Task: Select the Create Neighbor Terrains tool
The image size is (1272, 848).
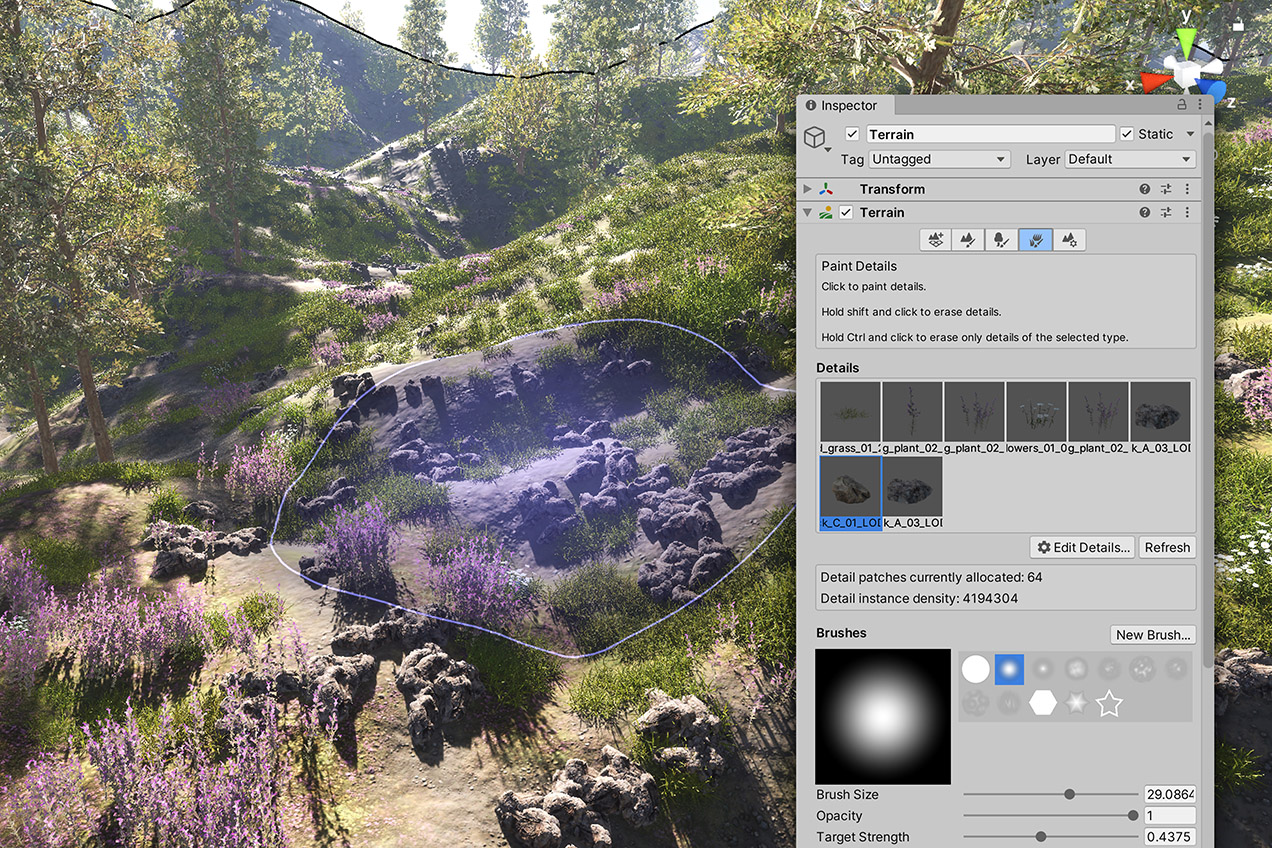Action: click(x=935, y=240)
